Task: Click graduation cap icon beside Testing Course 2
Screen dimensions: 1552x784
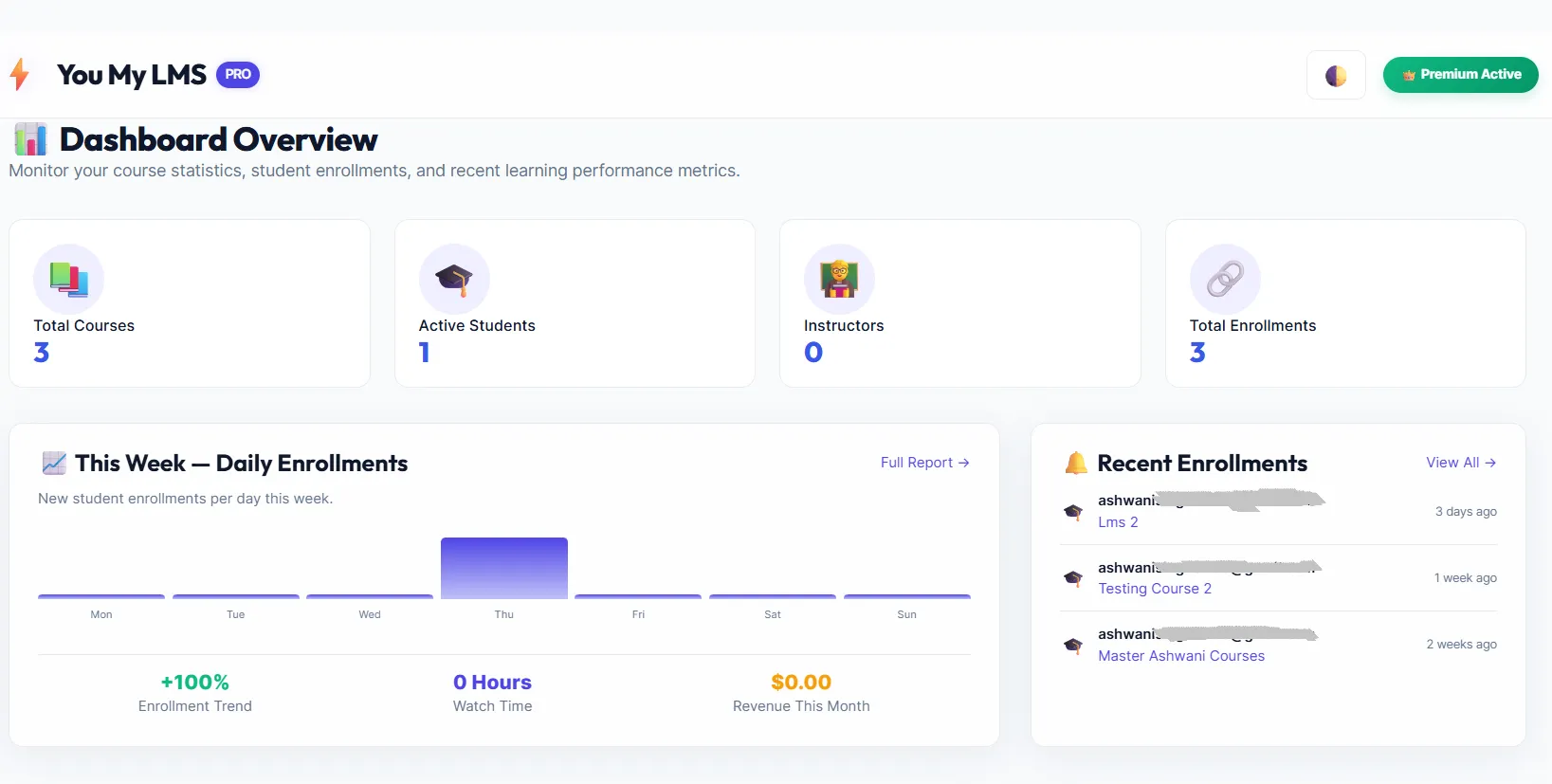Action: tap(1073, 578)
